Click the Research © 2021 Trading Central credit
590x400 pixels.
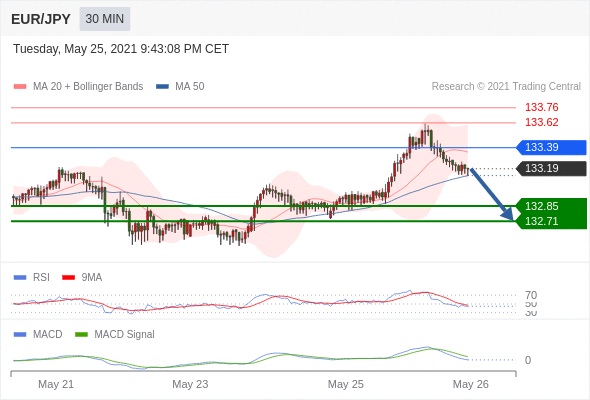506,87
